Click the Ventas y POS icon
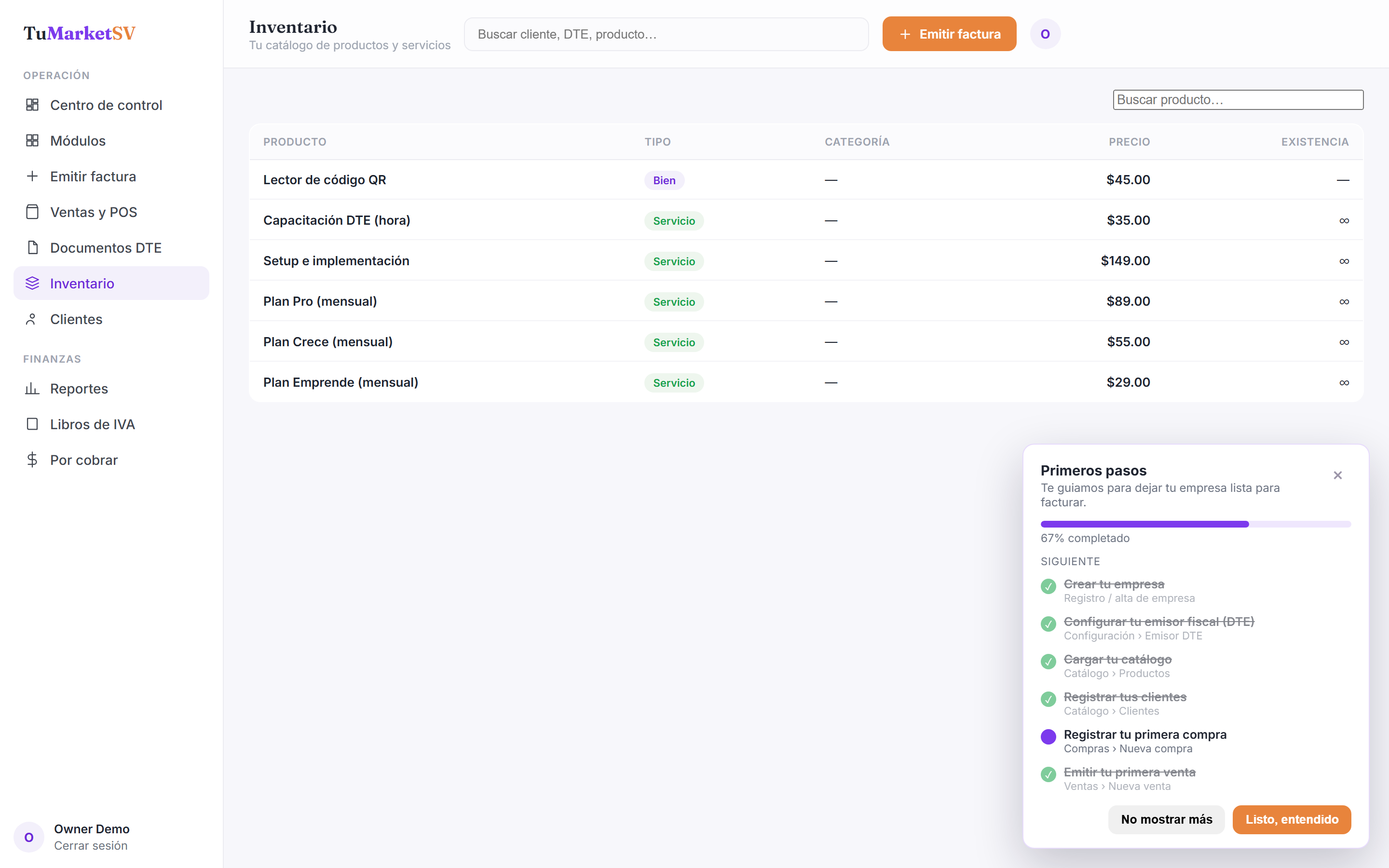 [32, 212]
